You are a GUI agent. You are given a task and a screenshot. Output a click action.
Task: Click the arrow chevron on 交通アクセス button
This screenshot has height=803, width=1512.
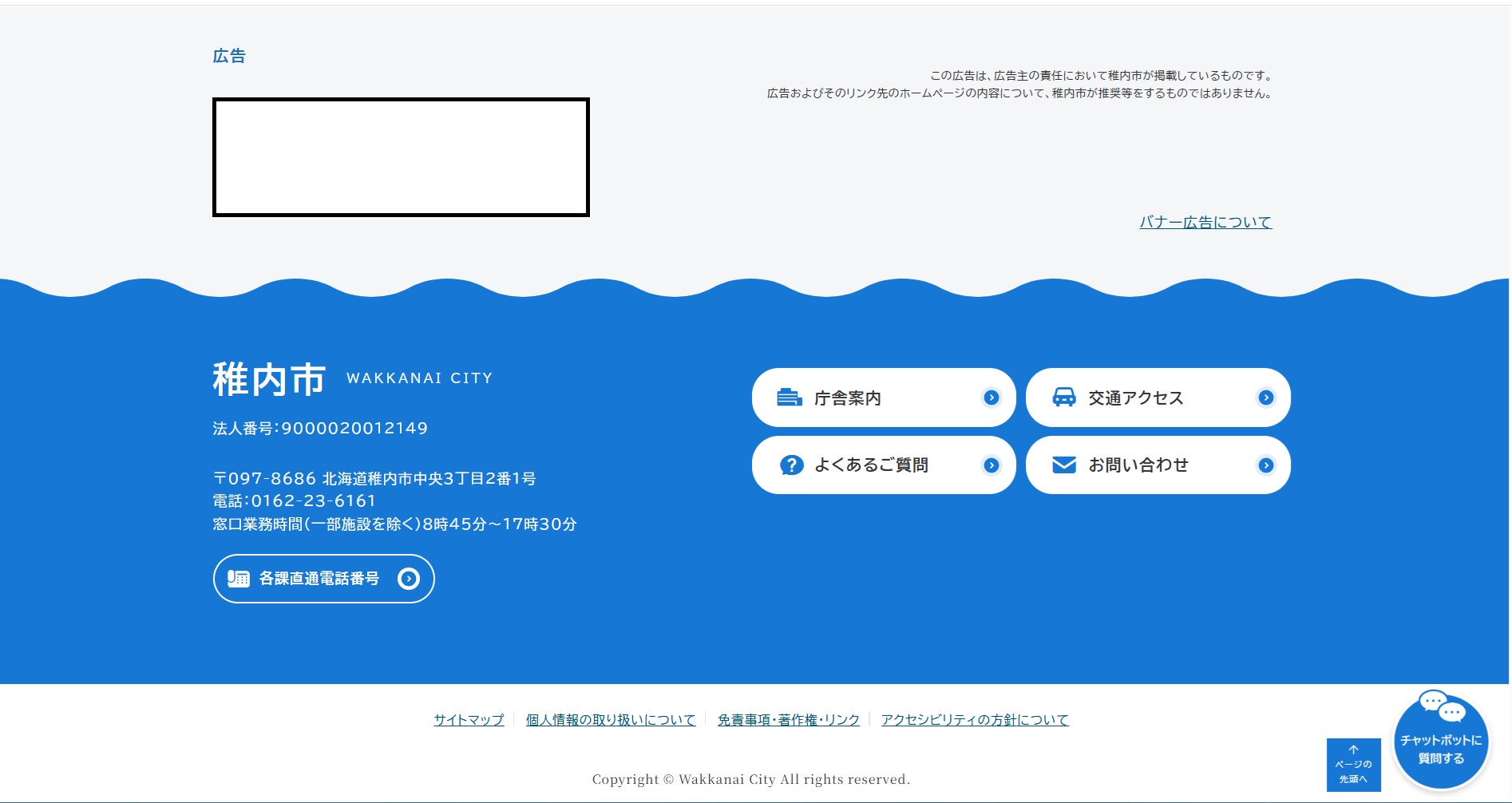(1265, 398)
